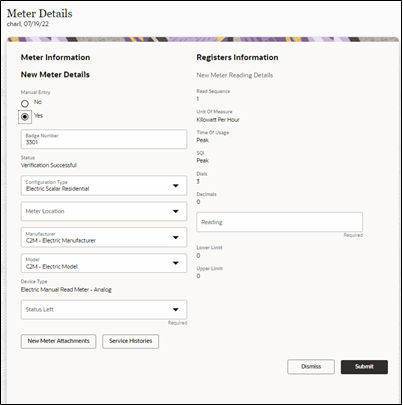Click into the Reading input field

click(279, 222)
